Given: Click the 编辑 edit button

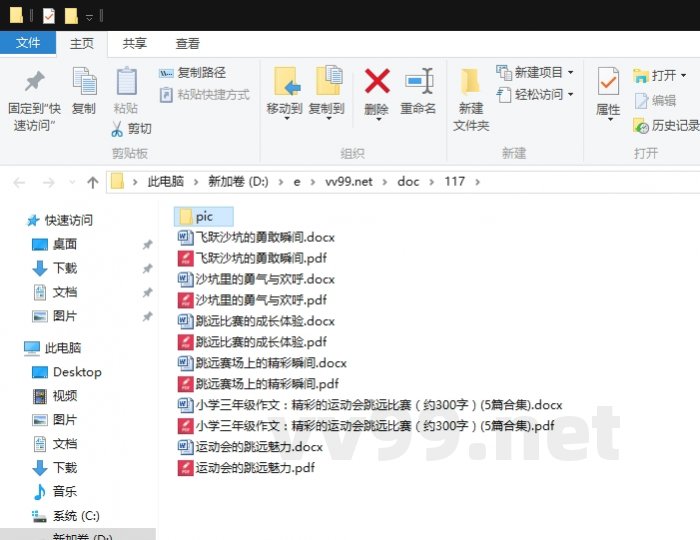Looking at the screenshot, I should click(x=654, y=101).
